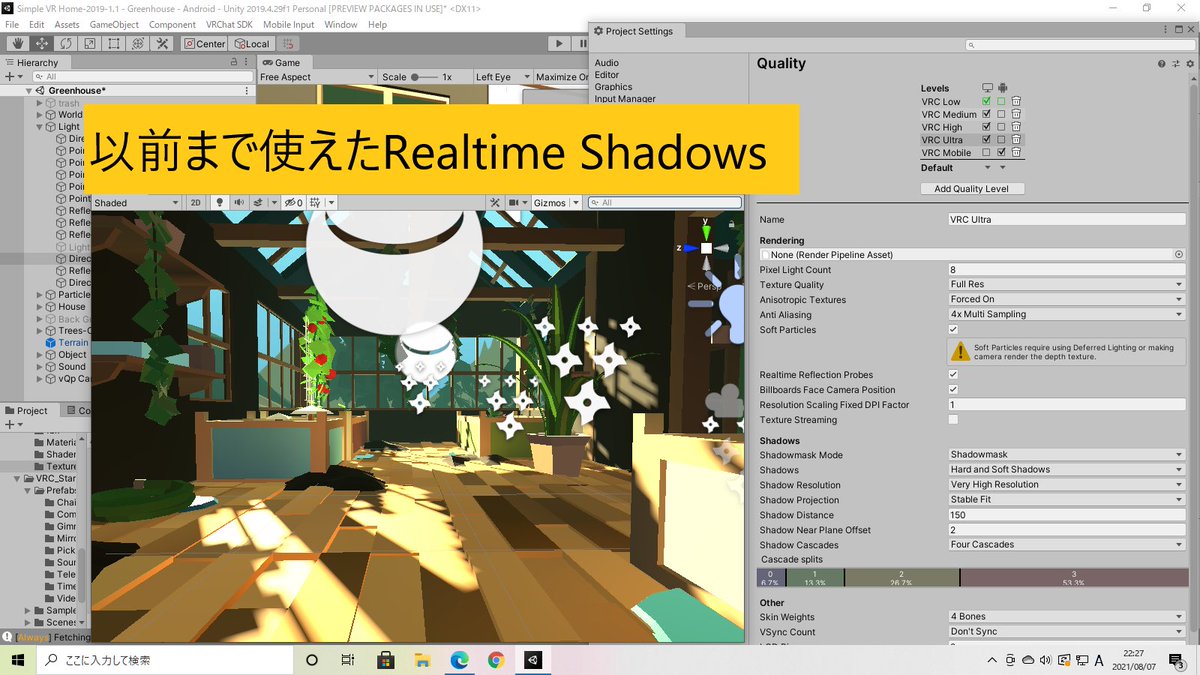Viewport: 1200px width, 675px height.
Task: Adjust the Game view Scale slider
Action: click(x=424, y=77)
